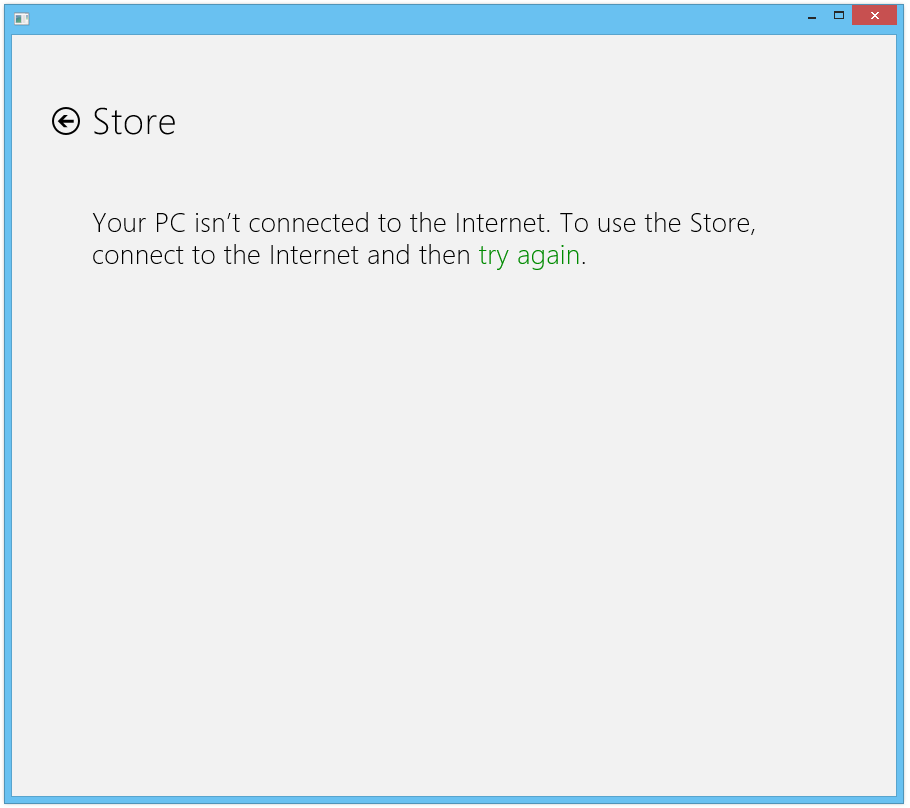Click "Internet" in the second message line
The height and width of the screenshot is (808, 910).
click(x=314, y=255)
